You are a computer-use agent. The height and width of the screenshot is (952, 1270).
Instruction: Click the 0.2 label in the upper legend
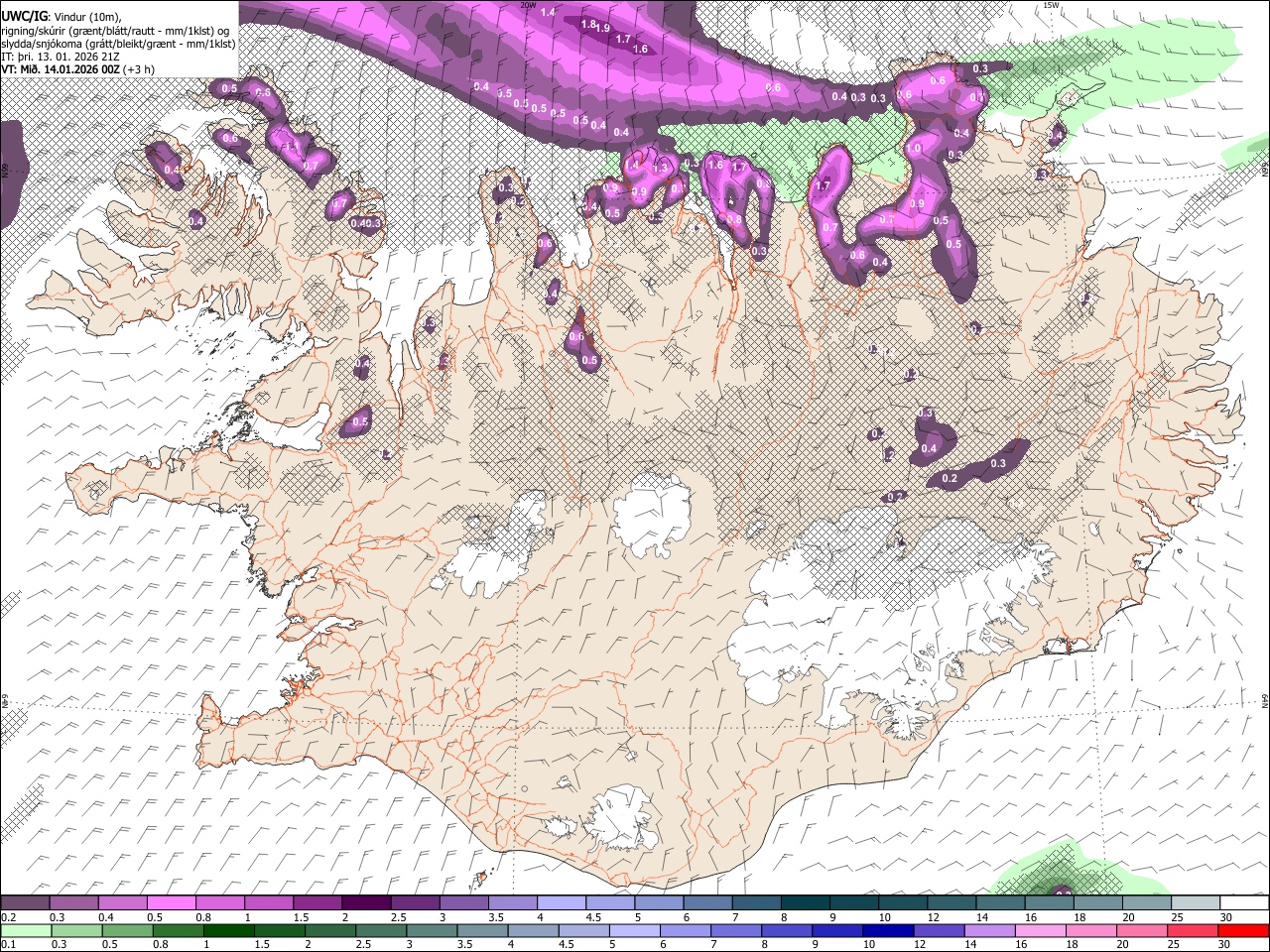tap(9, 917)
